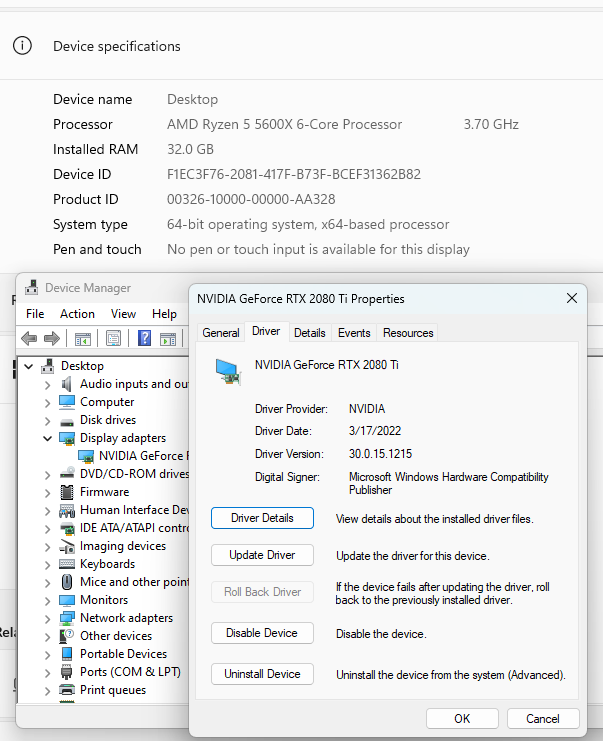The width and height of the screenshot is (603, 741).
Task: Click the Keyboards icon
Action: click(67, 564)
